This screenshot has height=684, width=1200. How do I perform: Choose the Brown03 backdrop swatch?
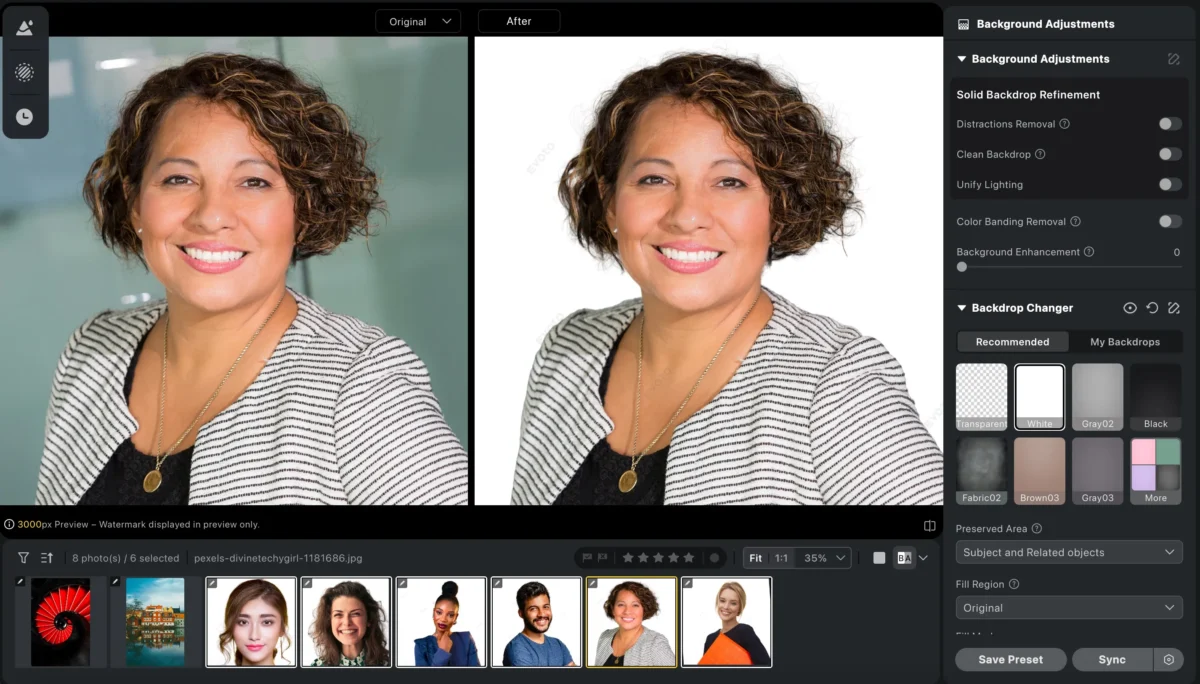coord(1039,471)
